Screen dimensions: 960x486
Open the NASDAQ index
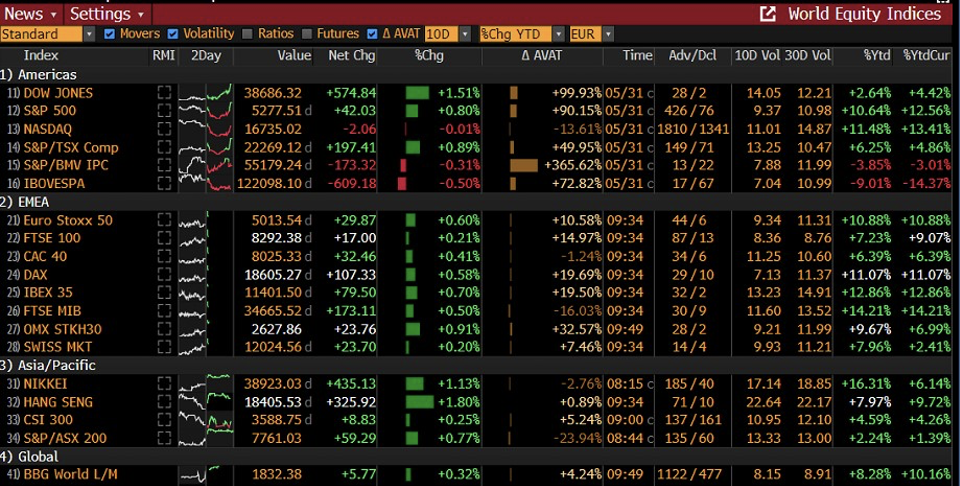tap(47, 129)
